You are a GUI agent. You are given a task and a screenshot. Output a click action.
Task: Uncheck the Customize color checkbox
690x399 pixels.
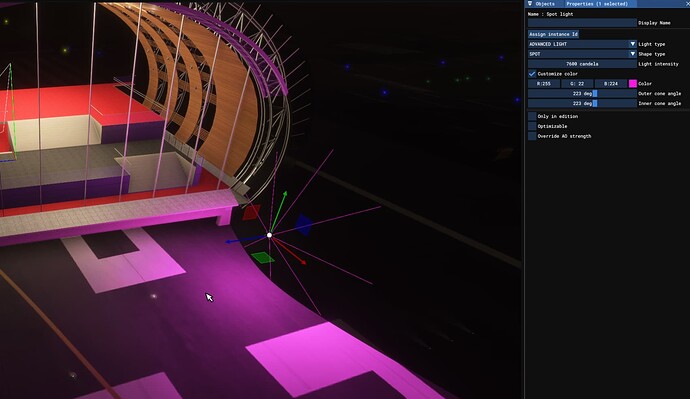pos(532,74)
